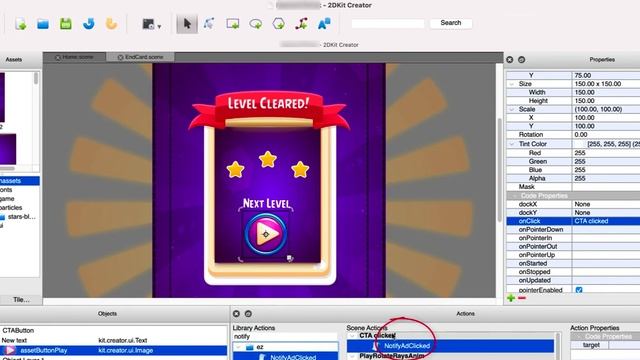Add a property with the green plus icon
Screen dimensions: 640x360
[x=511, y=298]
